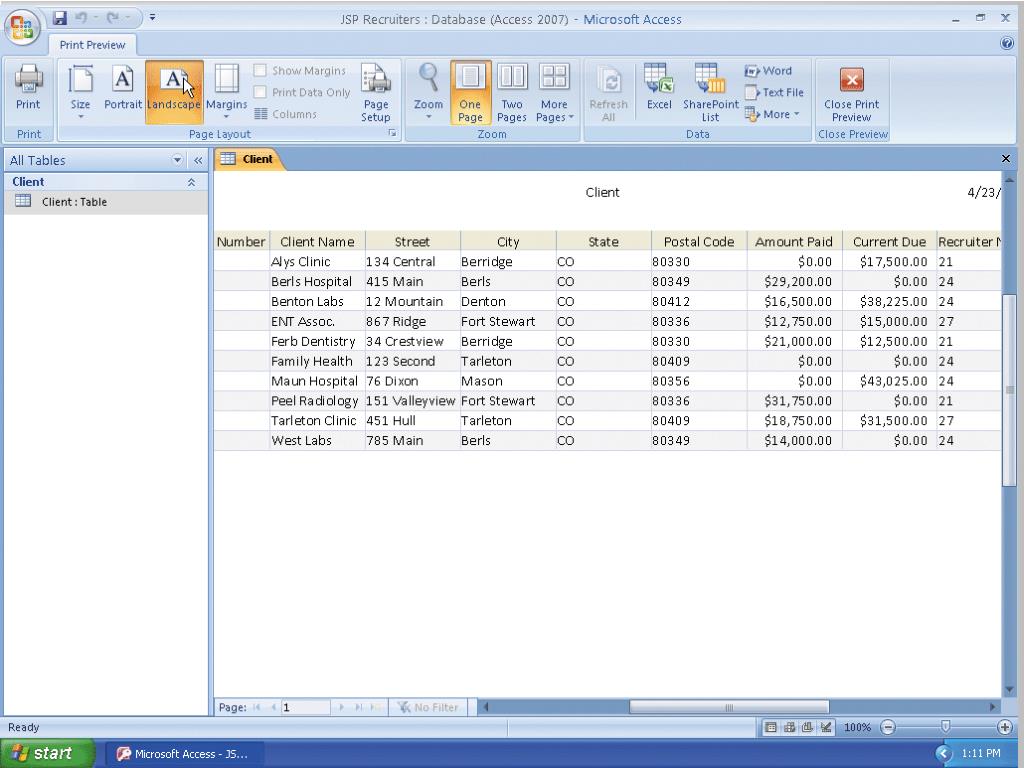
Task: Go to the next page of preview
Action: [340, 707]
